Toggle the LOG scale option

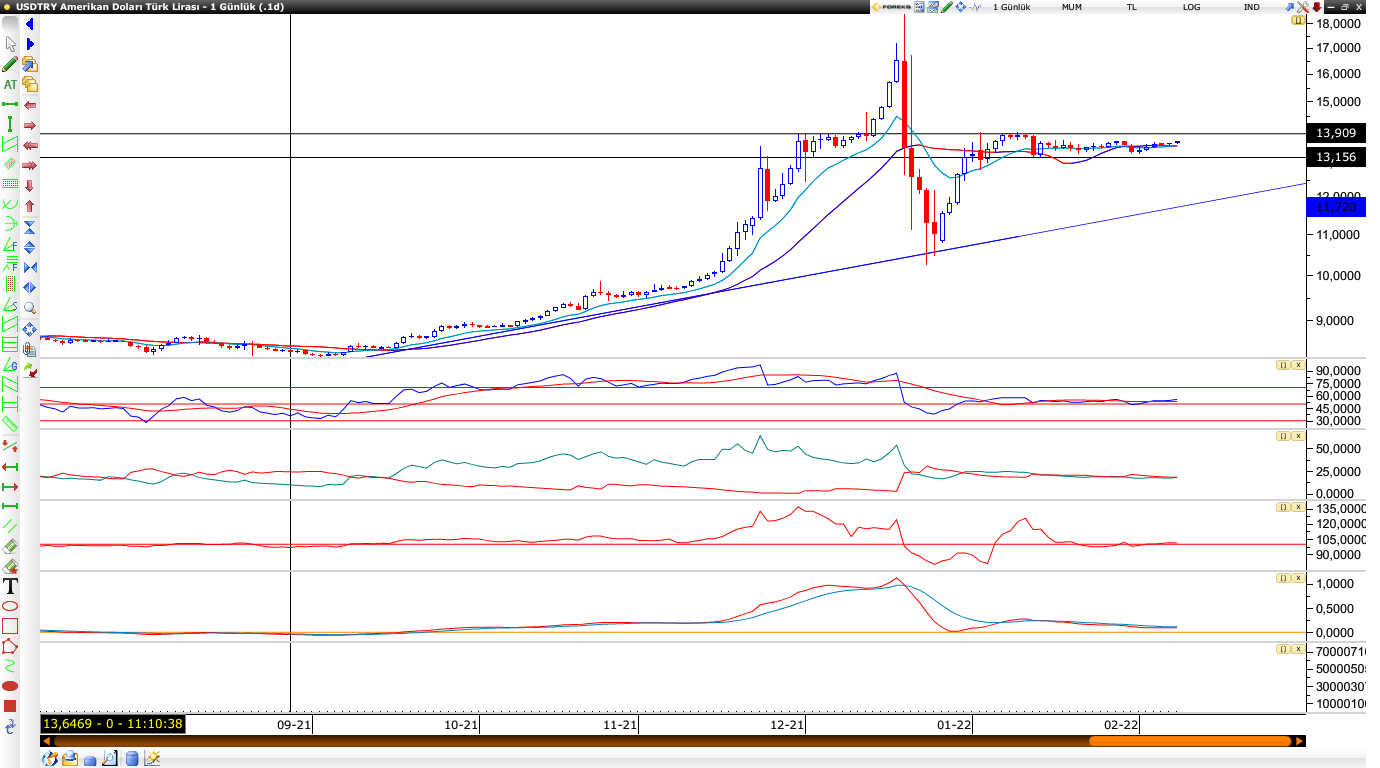pyautogui.click(x=1192, y=7)
